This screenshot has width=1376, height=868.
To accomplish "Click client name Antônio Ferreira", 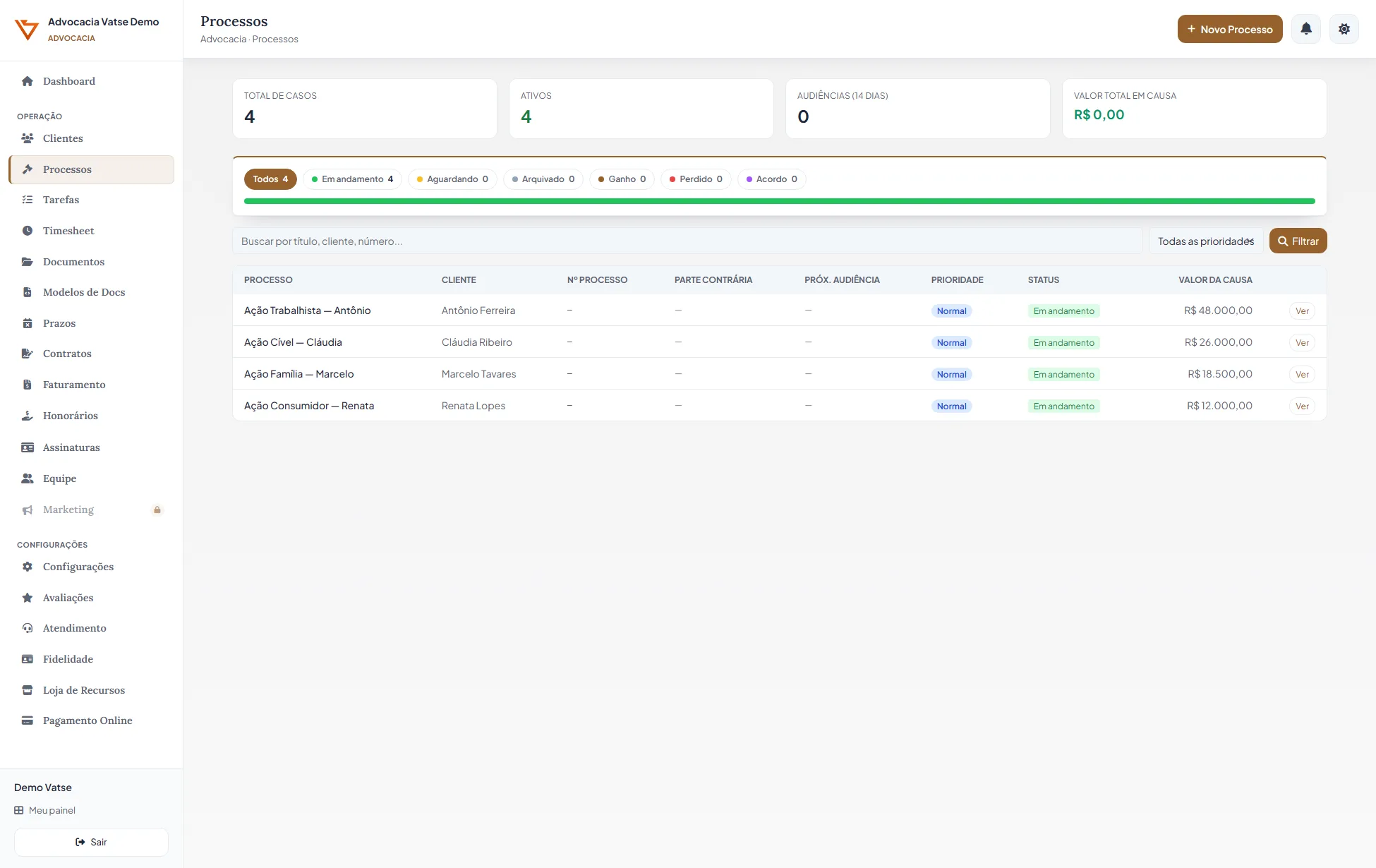I will click(x=478, y=311).
